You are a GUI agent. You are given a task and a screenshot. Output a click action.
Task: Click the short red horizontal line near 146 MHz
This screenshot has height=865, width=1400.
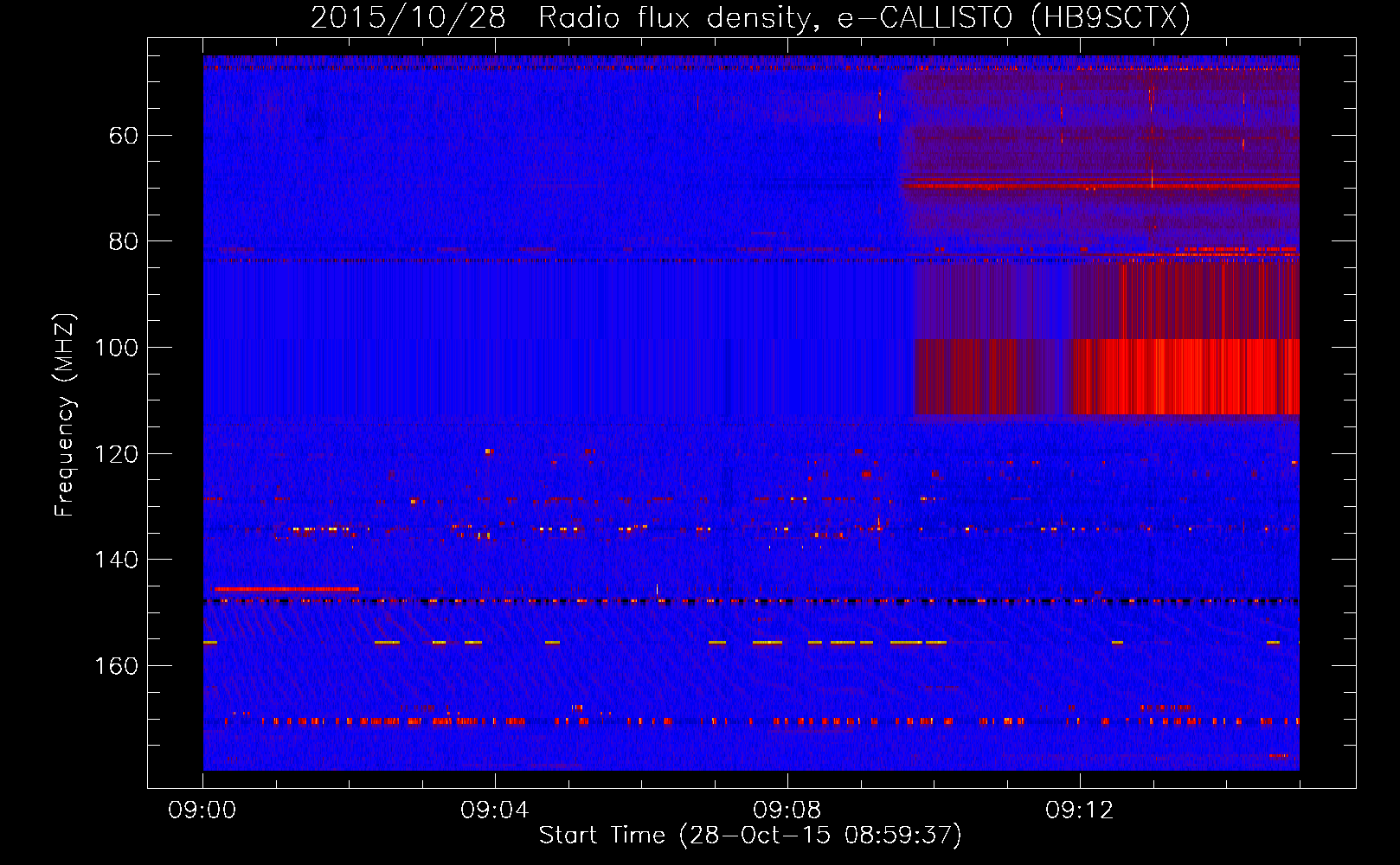(x=286, y=589)
